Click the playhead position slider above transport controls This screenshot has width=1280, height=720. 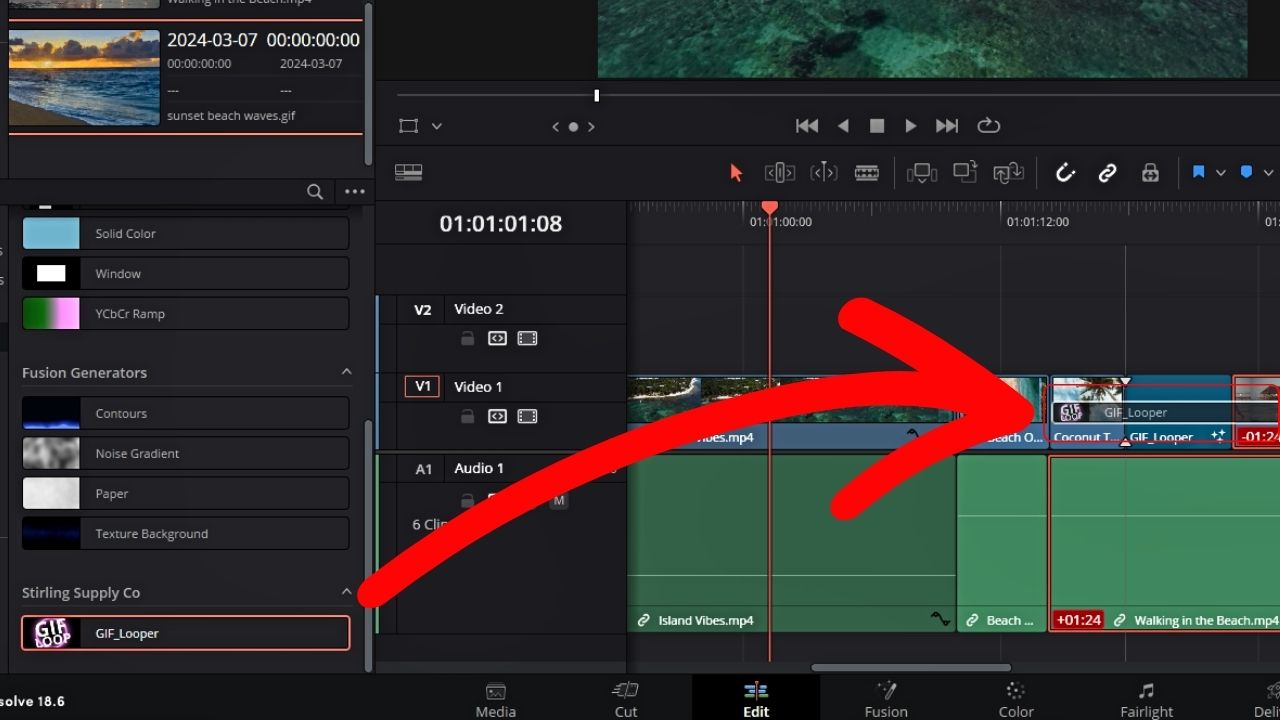point(596,95)
